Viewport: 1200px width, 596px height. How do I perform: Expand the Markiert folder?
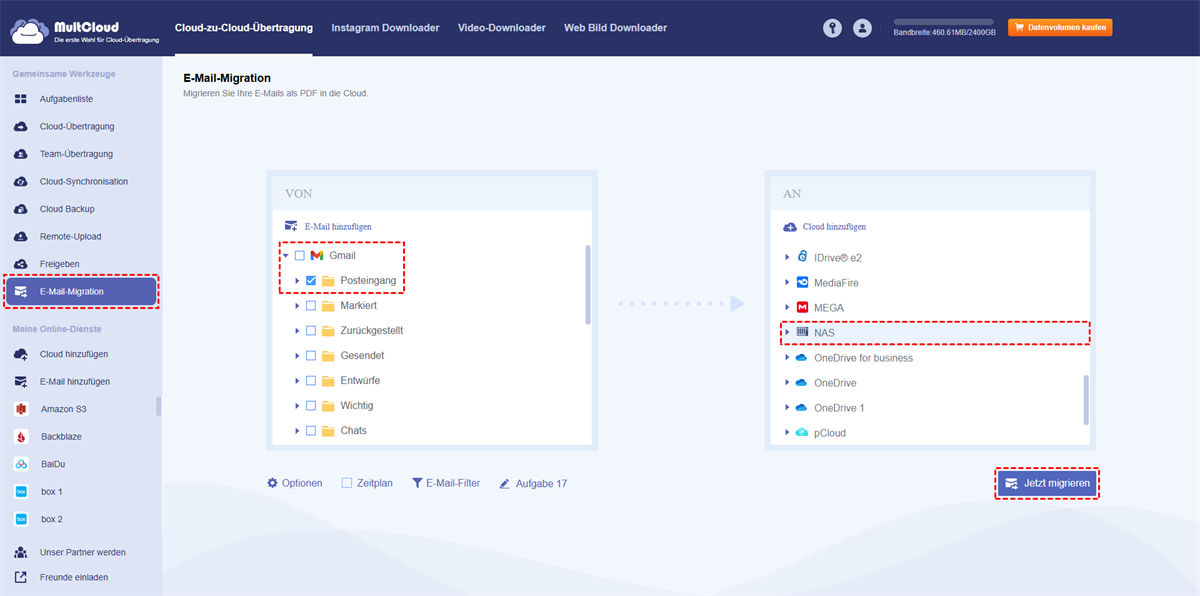click(x=297, y=305)
